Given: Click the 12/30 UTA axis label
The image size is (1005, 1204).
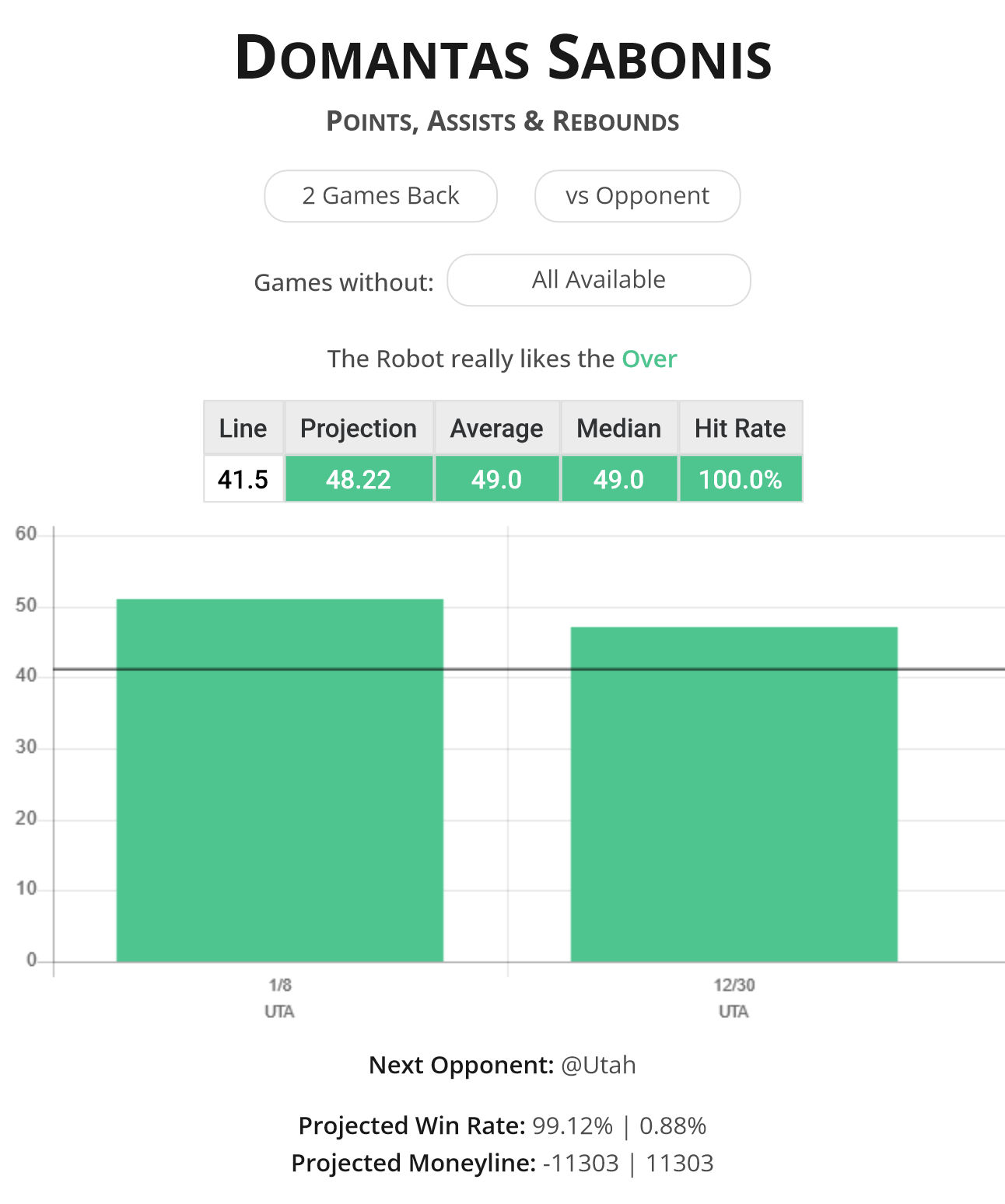Looking at the screenshot, I should [734, 998].
